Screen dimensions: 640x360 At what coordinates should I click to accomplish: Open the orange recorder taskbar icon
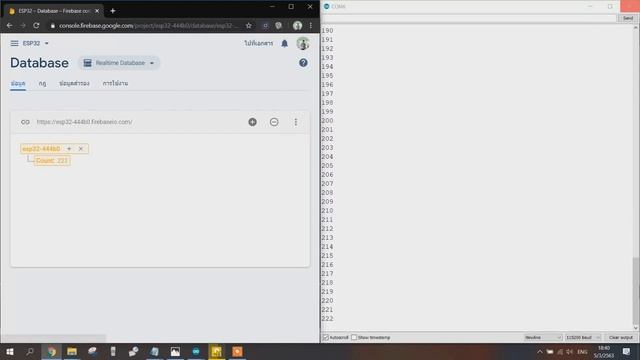(x=237, y=351)
